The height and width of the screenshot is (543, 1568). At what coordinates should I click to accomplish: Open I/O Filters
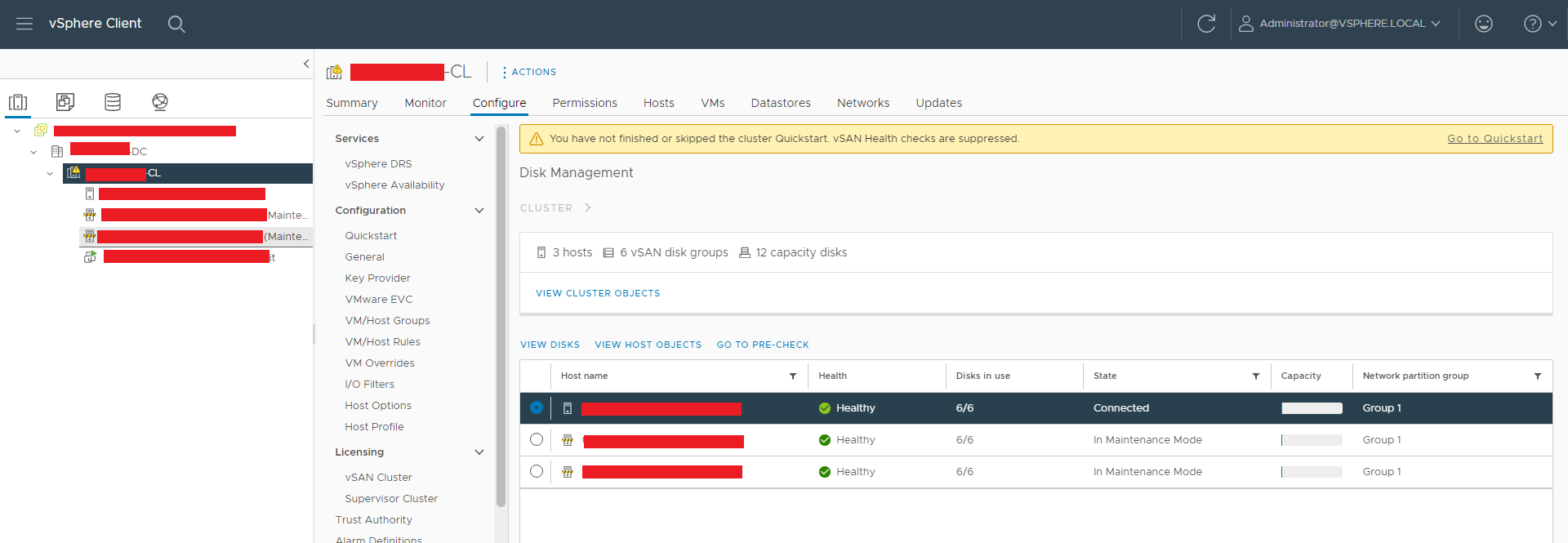pos(369,385)
